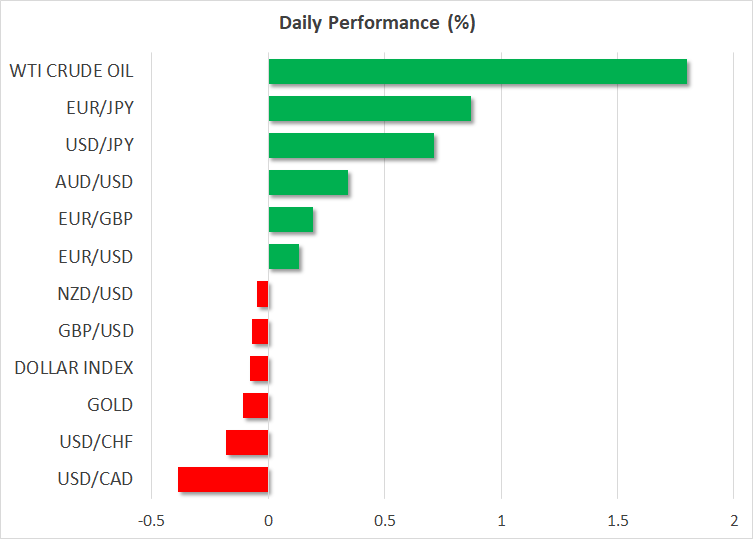Click the EUR/JPY green bar
This screenshot has width=753, height=539.
tap(370, 109)
